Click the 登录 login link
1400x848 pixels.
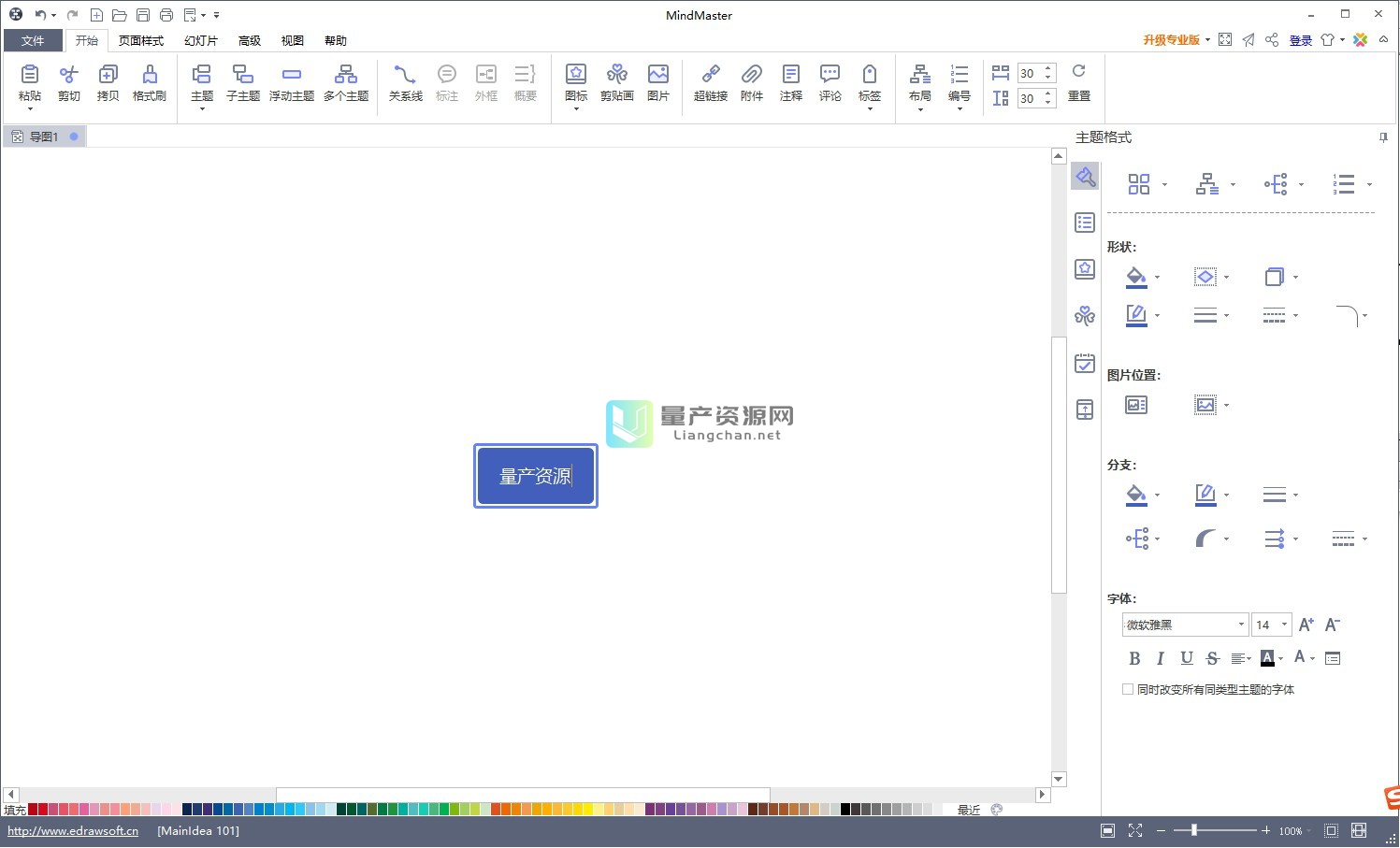pos(1301,40)
